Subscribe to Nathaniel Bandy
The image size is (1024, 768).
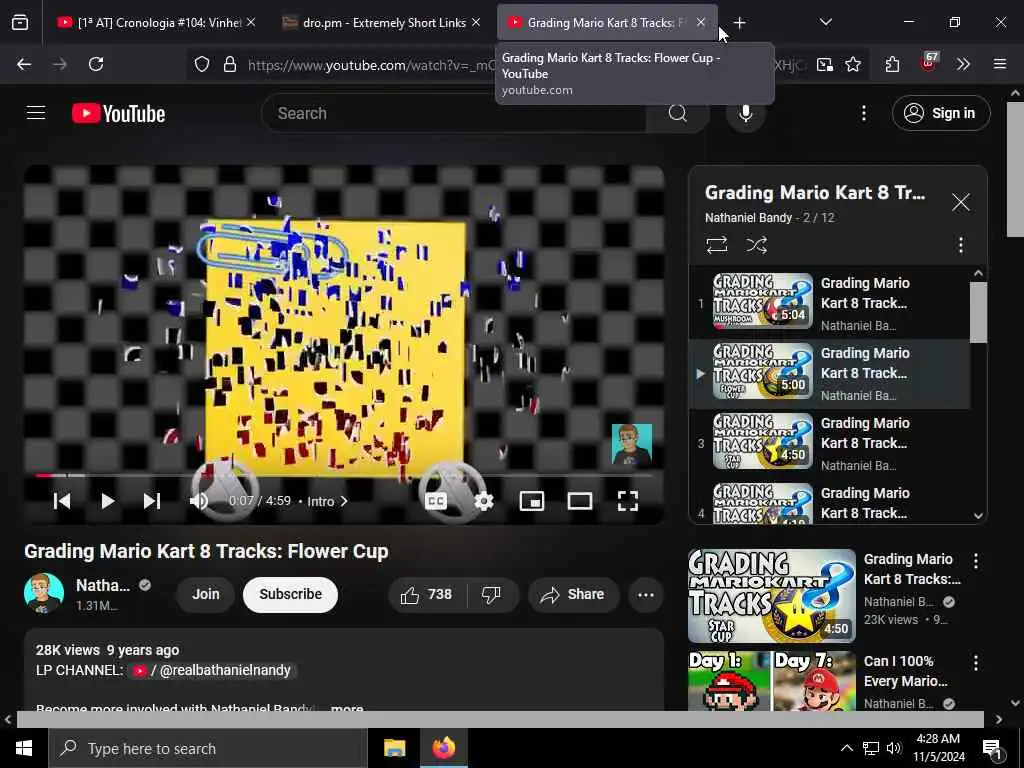point(291,594)
